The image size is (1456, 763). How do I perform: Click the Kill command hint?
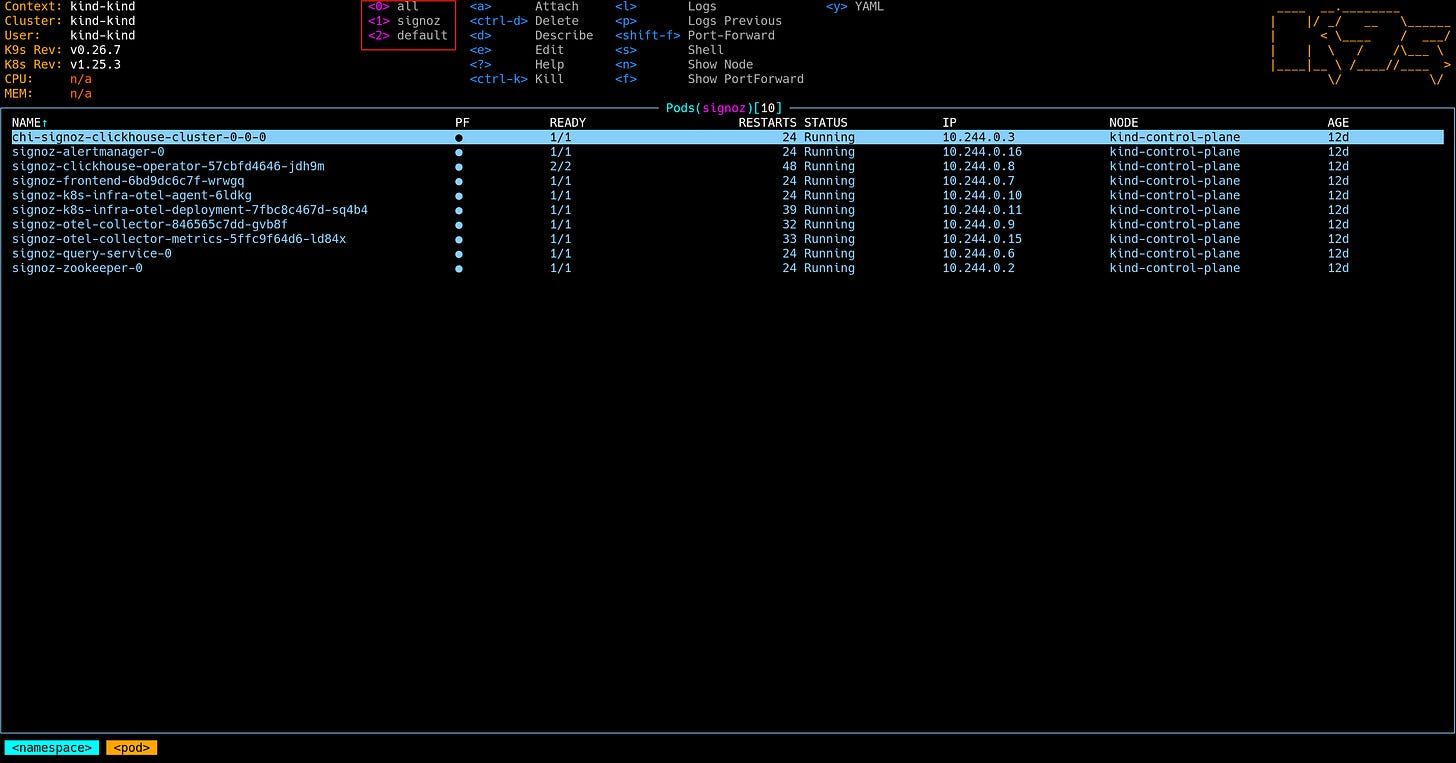point(517,79)
